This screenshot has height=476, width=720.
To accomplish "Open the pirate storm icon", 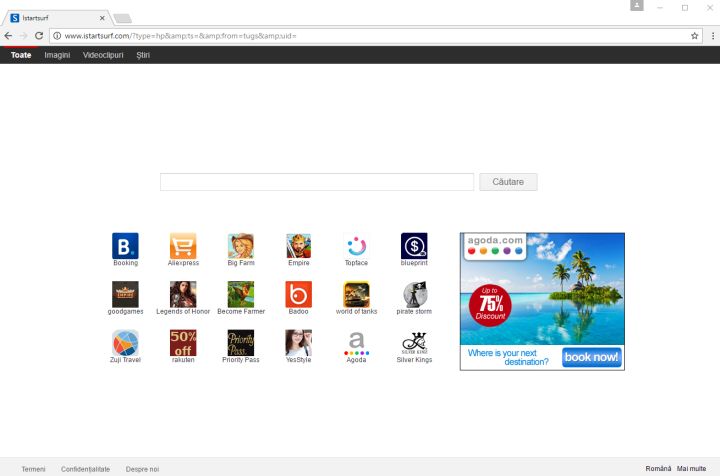I will click(414, 295).
